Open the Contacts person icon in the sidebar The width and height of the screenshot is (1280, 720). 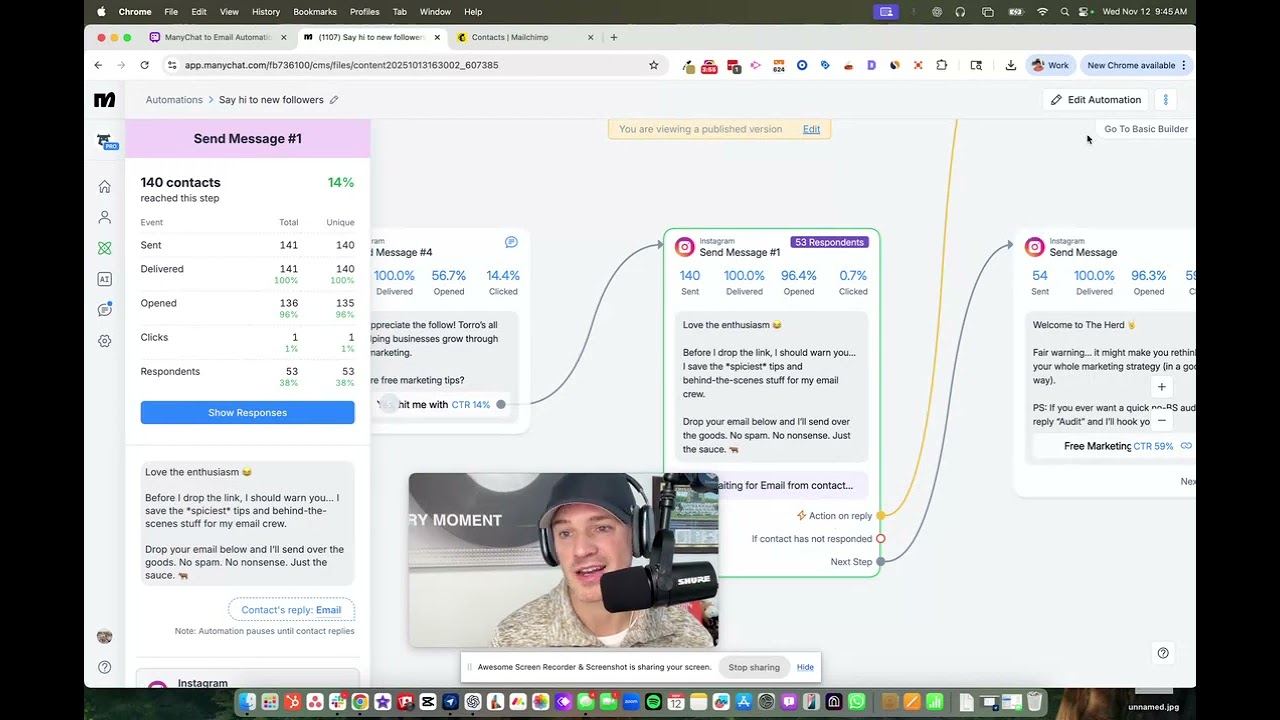[104, 217]
